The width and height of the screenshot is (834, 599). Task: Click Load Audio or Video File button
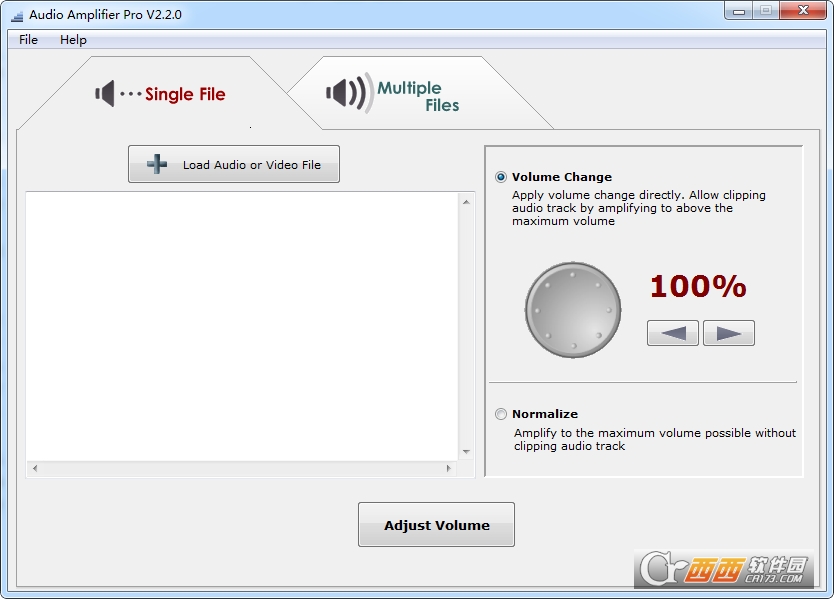pyautogui.click(x=234, y=165)
